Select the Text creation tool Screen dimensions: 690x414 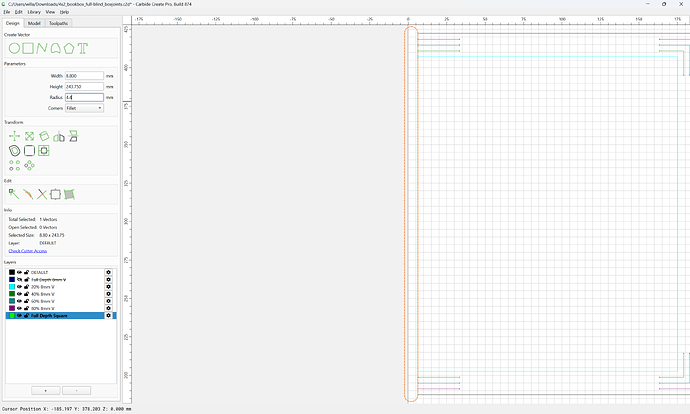pyautogui.click(x=83, y=48)
